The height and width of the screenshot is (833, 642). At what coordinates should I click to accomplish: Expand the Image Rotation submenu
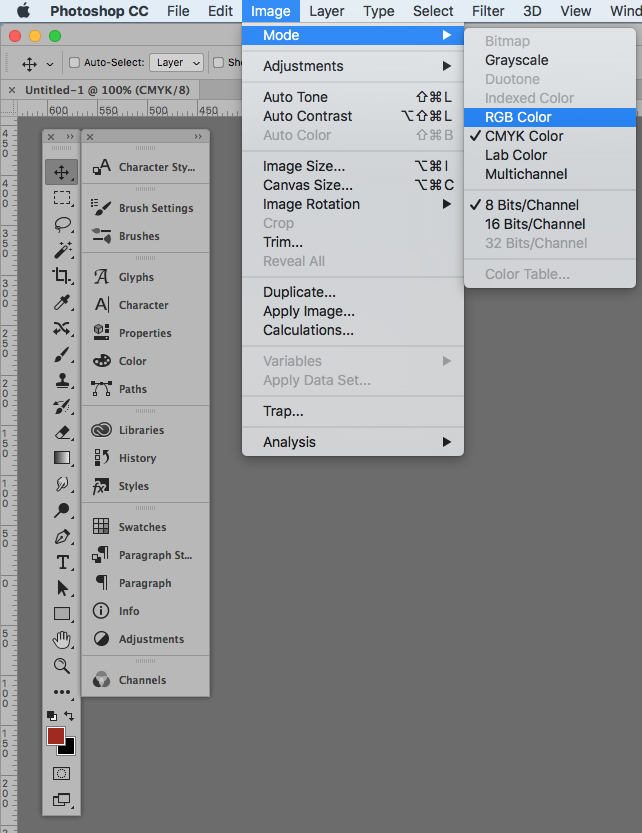tap(353, 204)
